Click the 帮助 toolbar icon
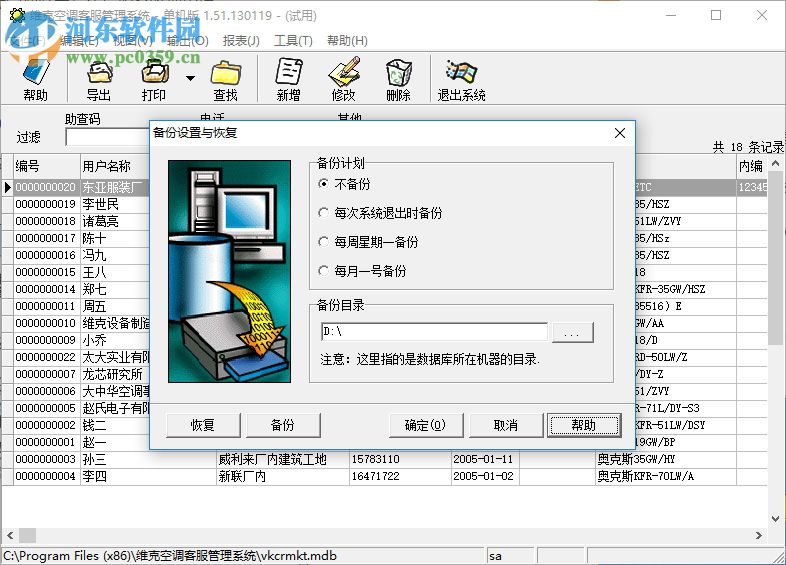This screenshot has width=786, height=565. tap(35, 78)
